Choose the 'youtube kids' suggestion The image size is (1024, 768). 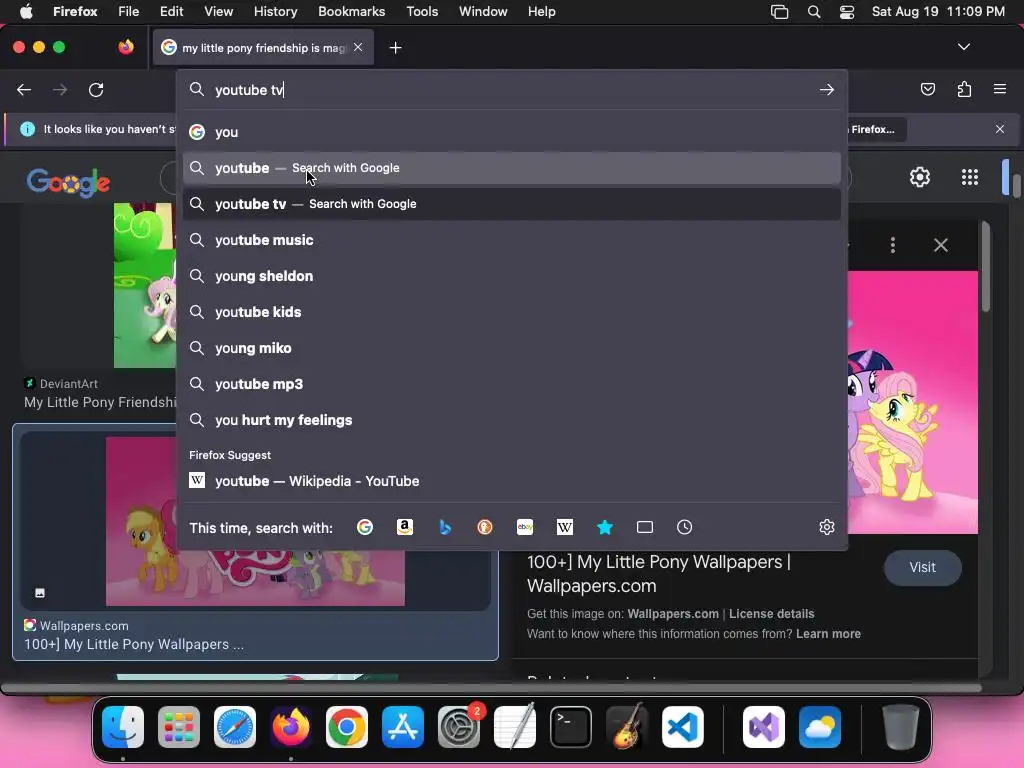click(x=512, y=312)
